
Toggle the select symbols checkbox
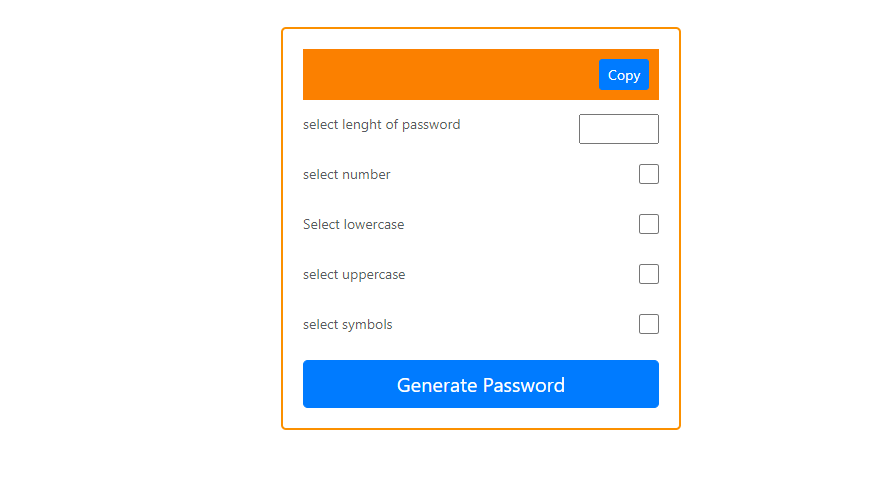tap(648, 324)
